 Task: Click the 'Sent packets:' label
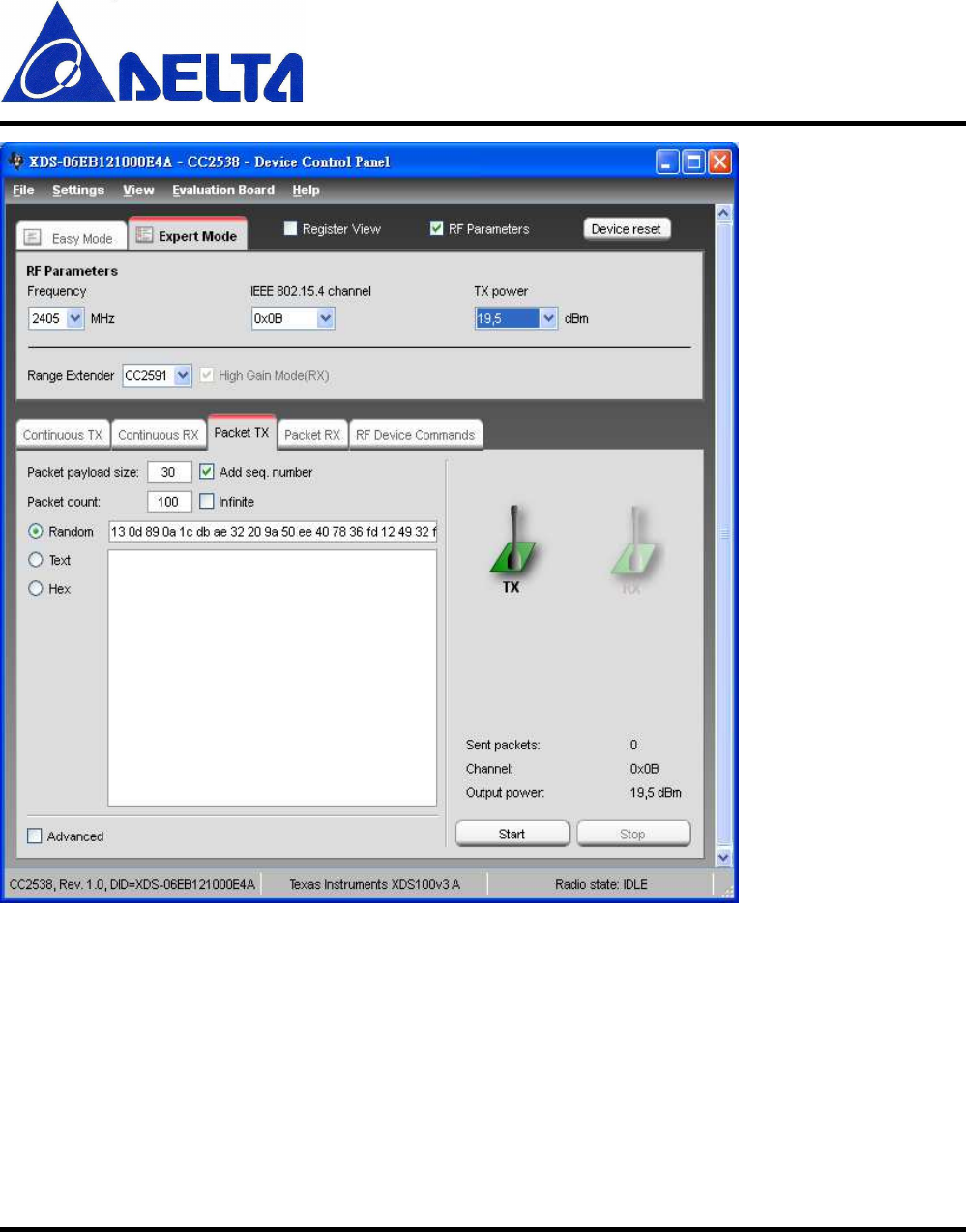503,745
